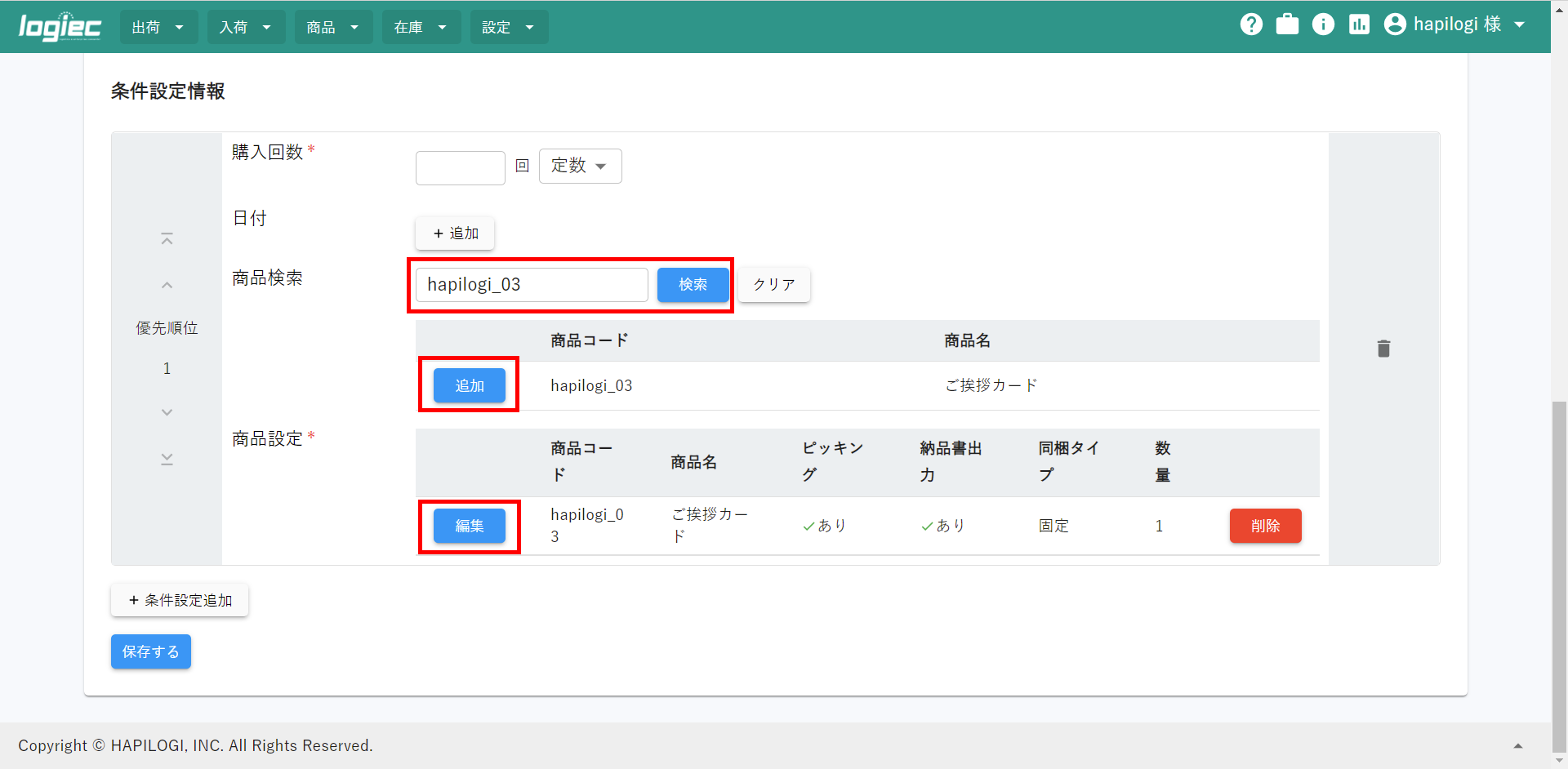1568x769 pixels.
Task: Move condition down one priority
Action: pyautogui.click(x=167, y=412)
